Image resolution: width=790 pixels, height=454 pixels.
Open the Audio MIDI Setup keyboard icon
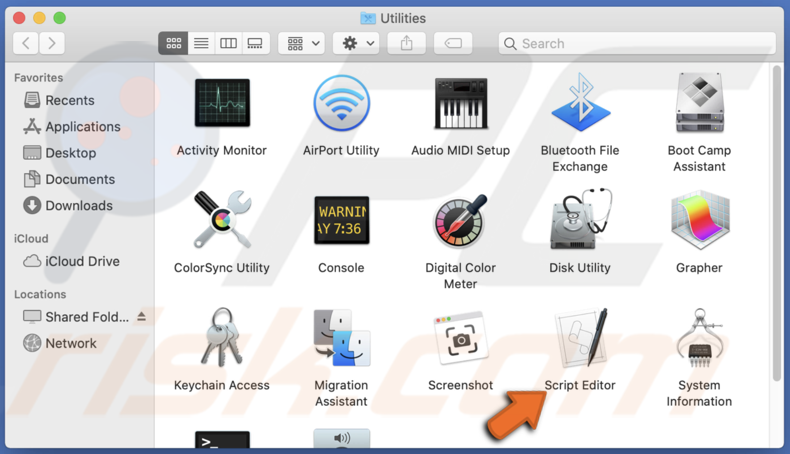point(460,103)
